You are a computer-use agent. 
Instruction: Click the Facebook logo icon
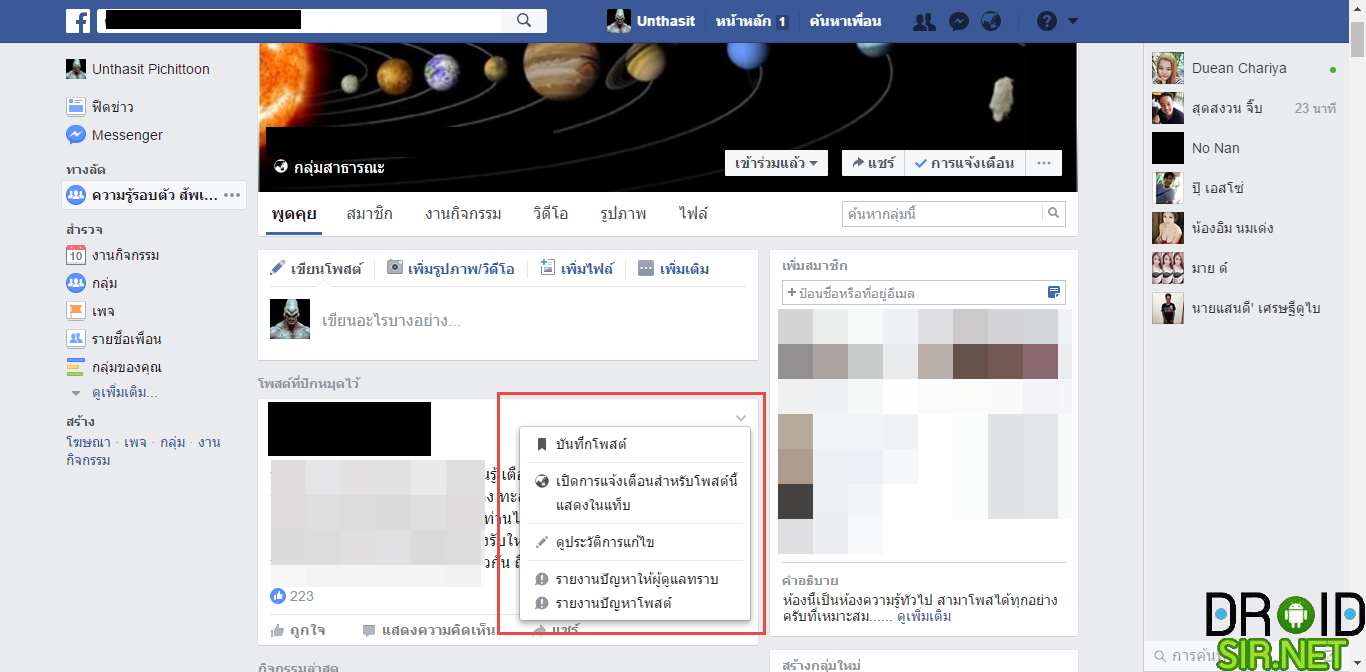click(78, 21)
